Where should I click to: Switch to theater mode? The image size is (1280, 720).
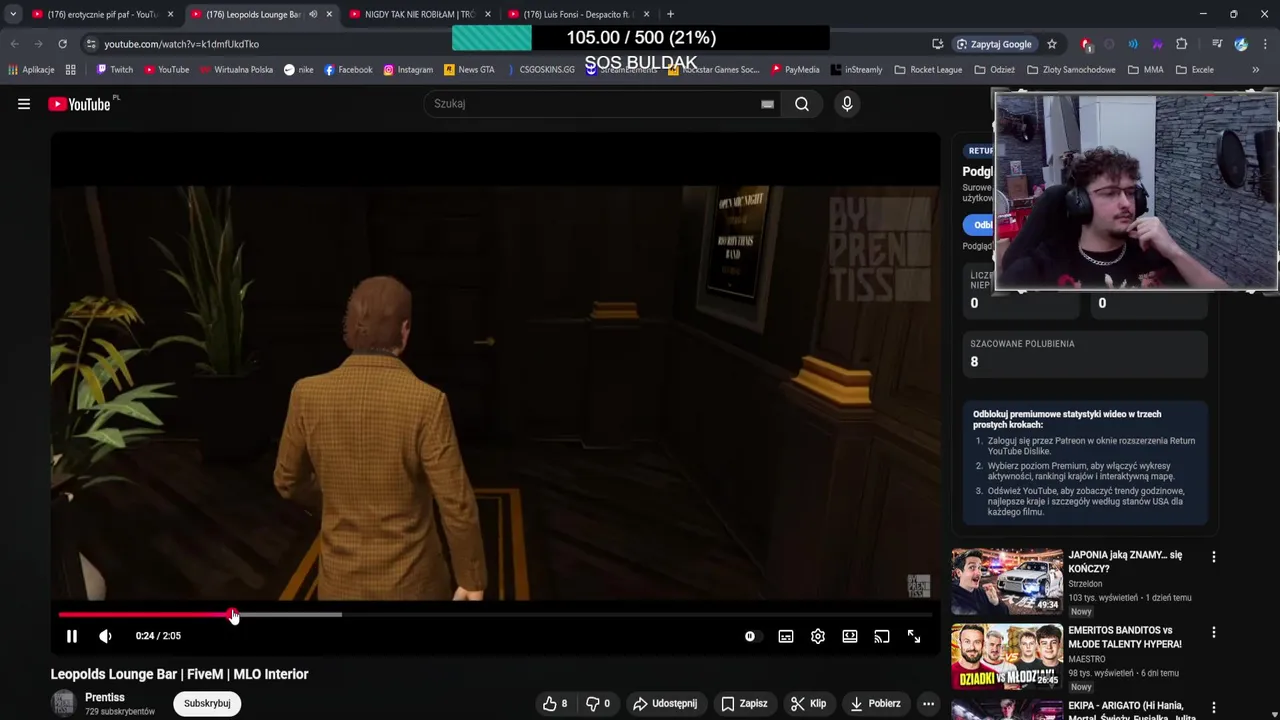[850, 636]
